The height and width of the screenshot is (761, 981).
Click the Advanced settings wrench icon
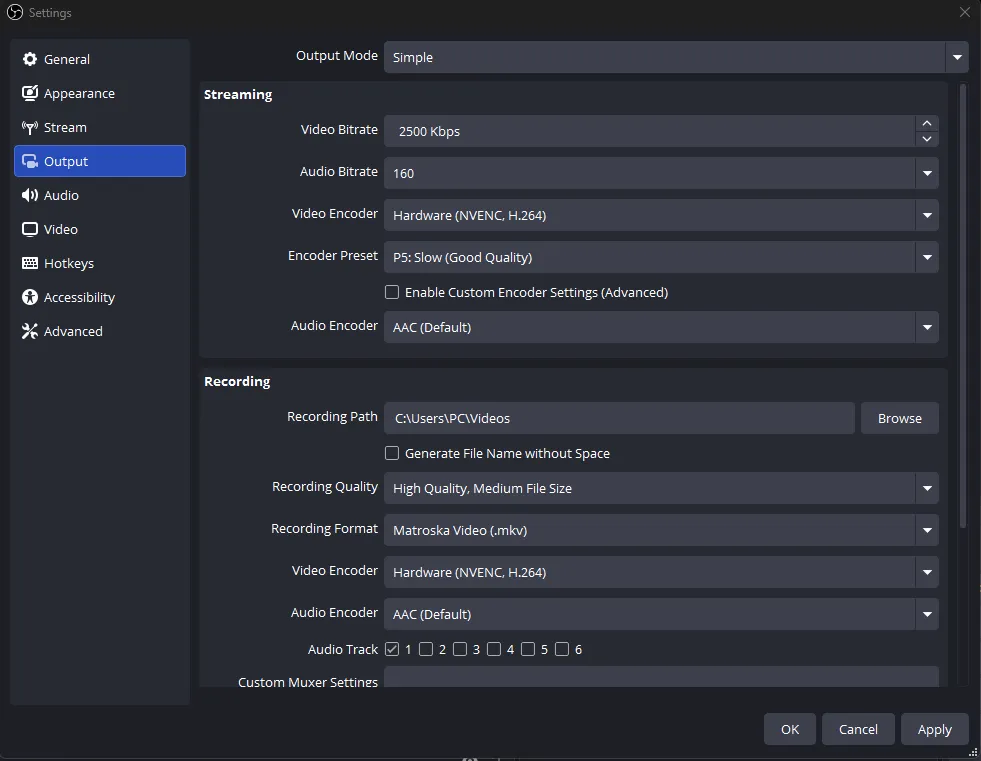pos(31,331)
